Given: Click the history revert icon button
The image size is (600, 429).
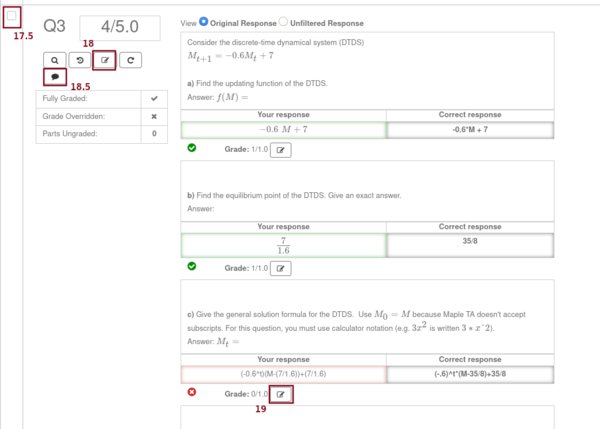Looking at the screenshot, I should coord(78,60).
